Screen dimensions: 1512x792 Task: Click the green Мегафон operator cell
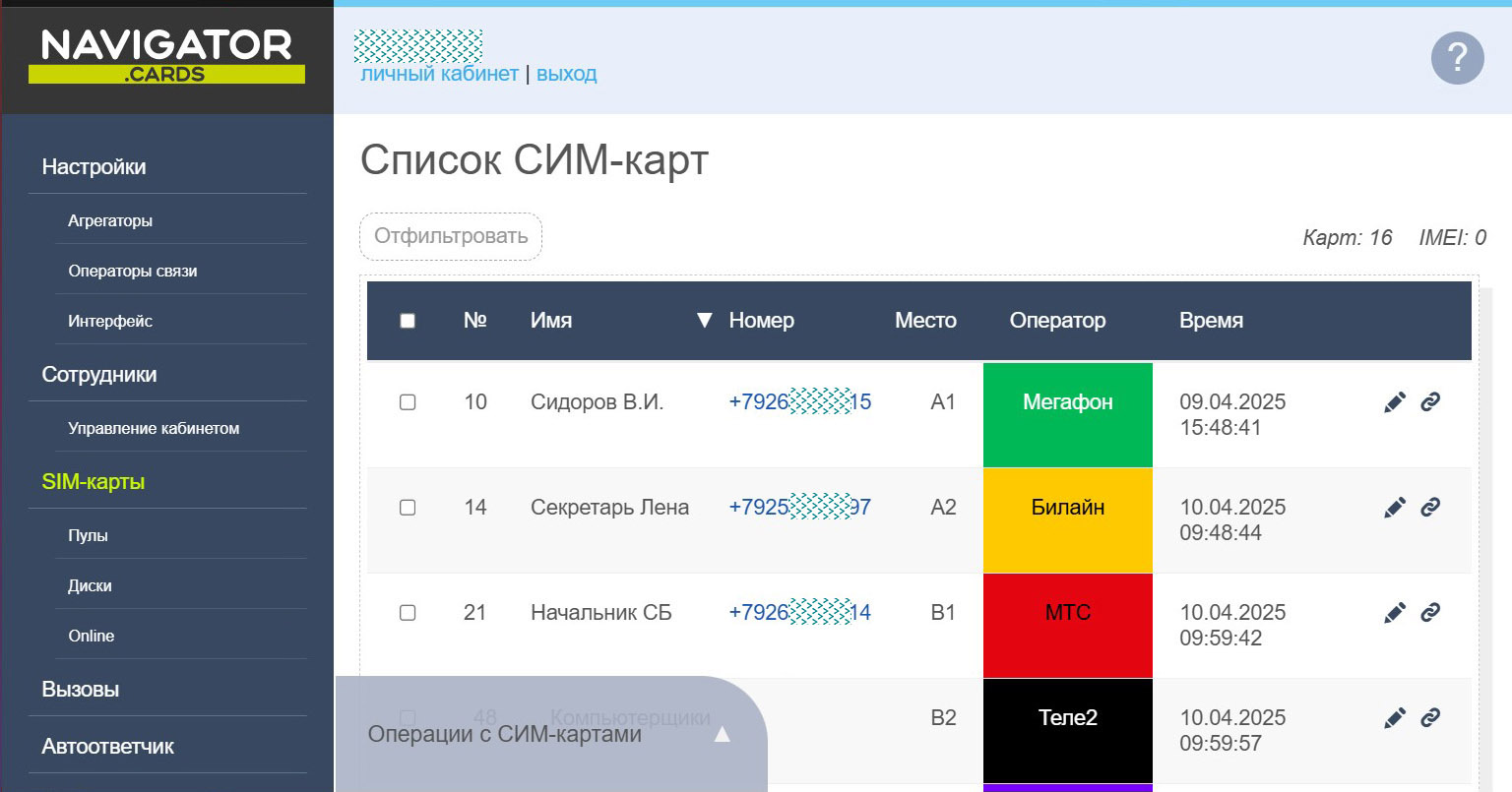(x=1067, y=414)
